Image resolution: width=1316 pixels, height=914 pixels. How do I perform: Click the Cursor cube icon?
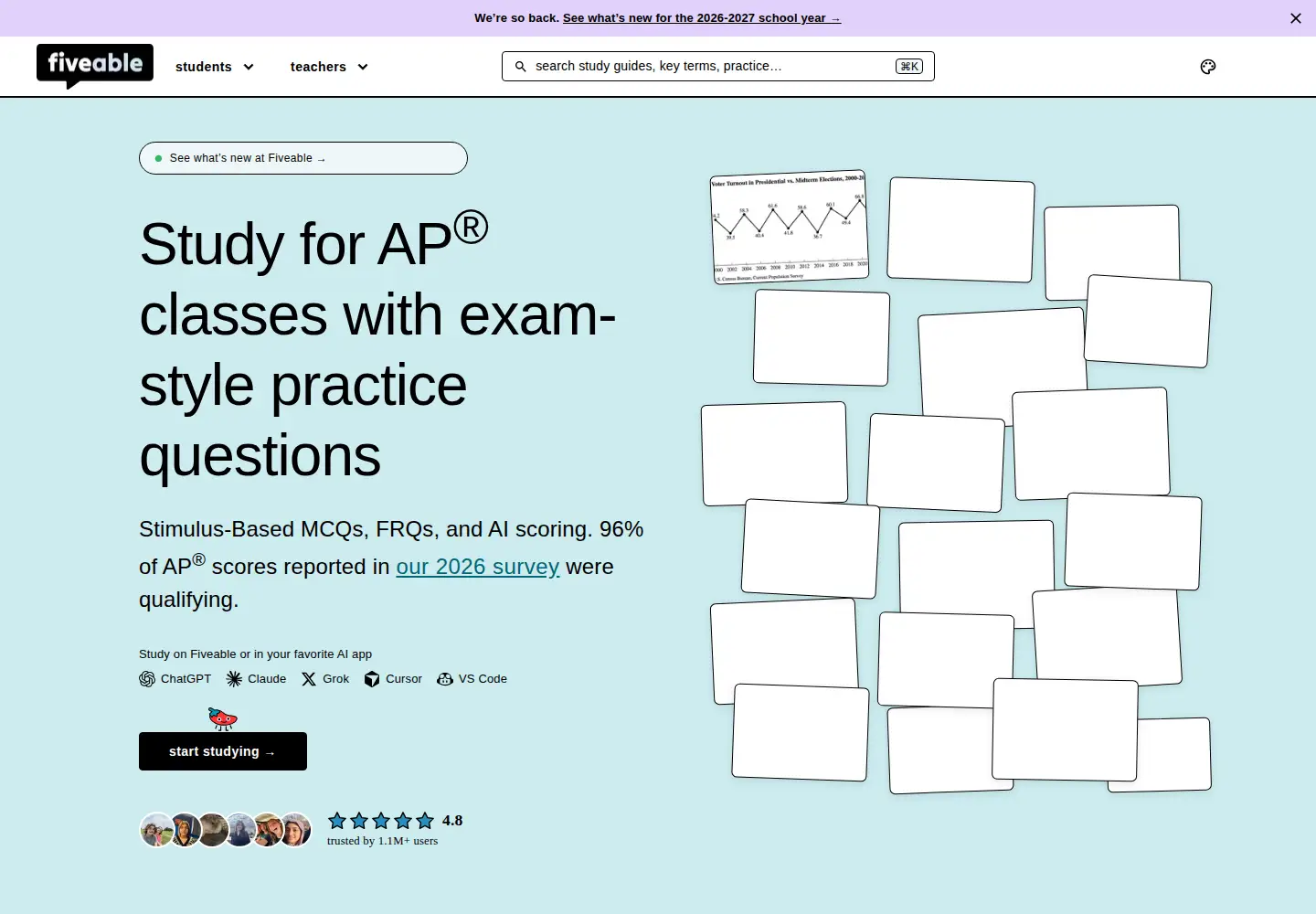click(x=372, y=679)
